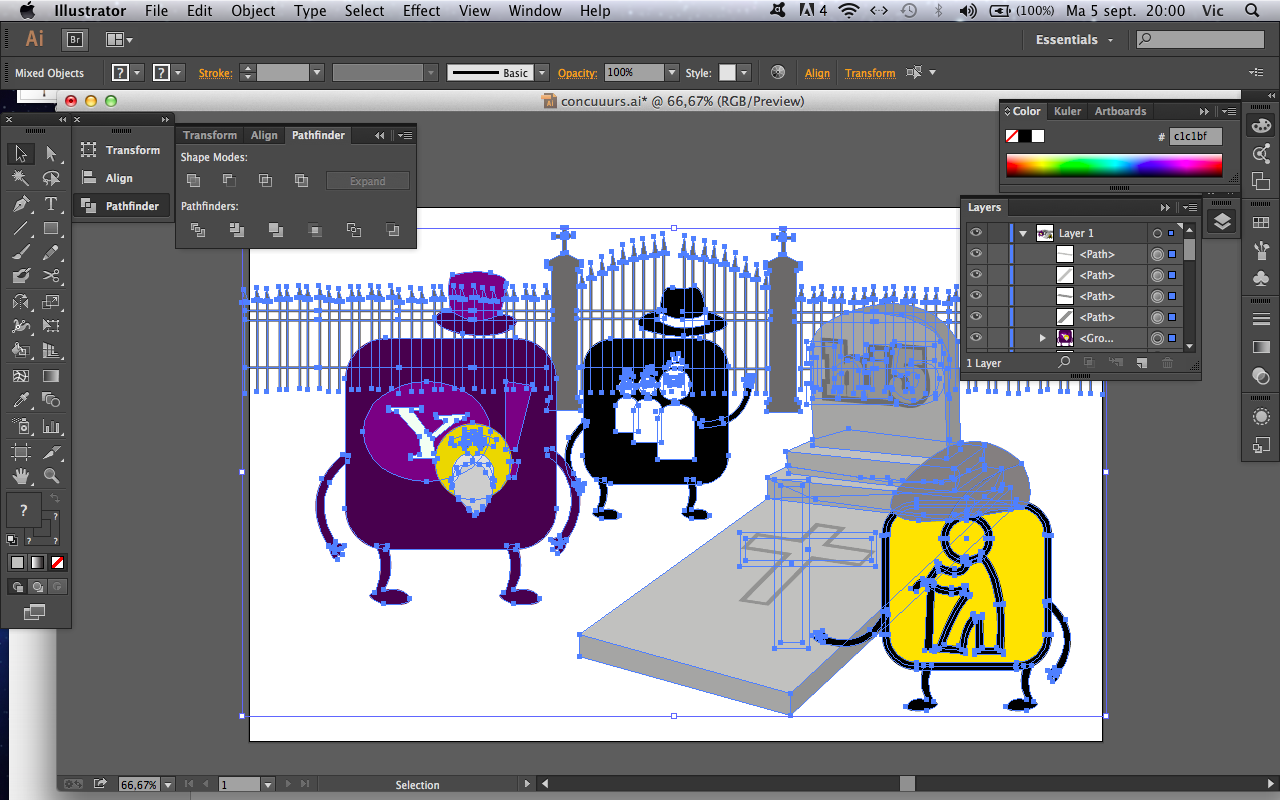Screen dimensions: 1280x800
Task: Open the Window menu
Action: click(535, 11)
